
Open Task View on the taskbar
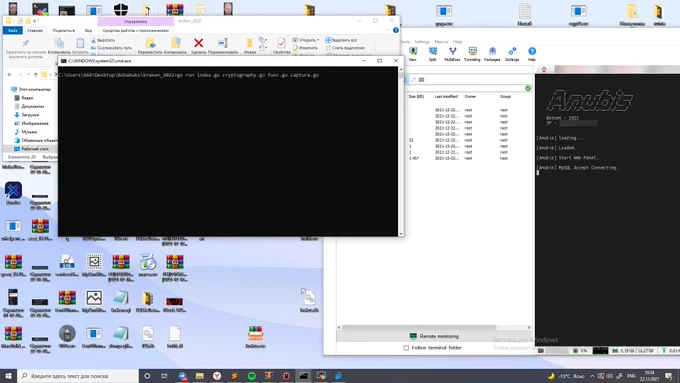(x=164, y=376)
